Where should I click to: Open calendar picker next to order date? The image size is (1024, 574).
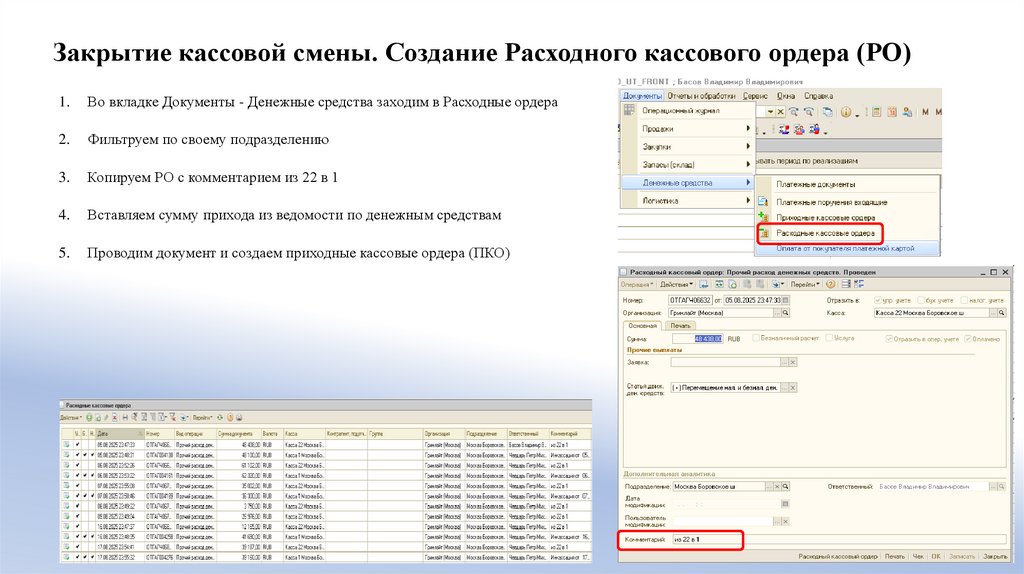coord(786,300)
